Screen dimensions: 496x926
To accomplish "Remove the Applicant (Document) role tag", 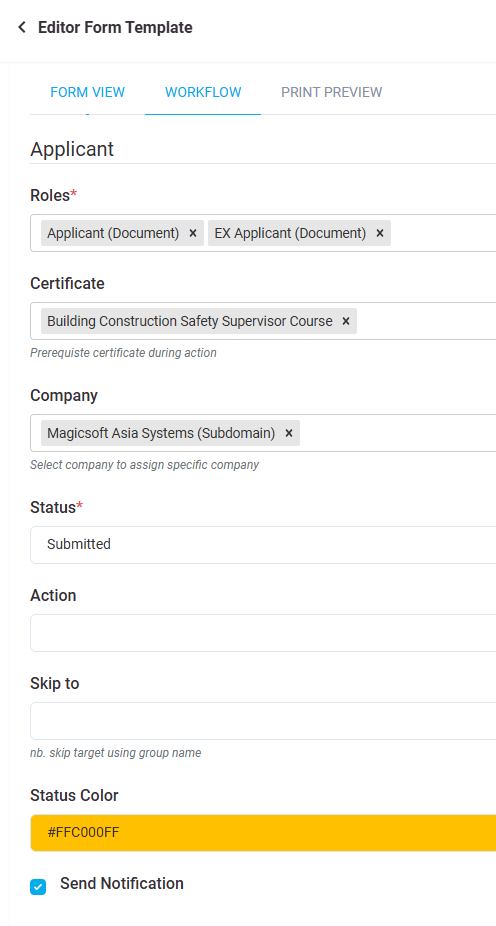I will coord(192,233).
